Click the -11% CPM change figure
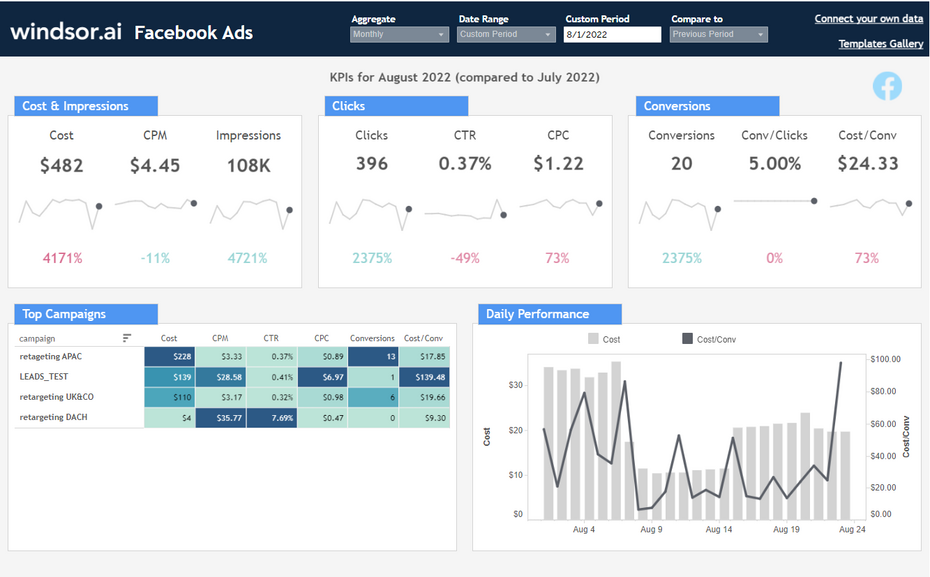The width and height of the screenshot is (930, 577). (155, 258)
